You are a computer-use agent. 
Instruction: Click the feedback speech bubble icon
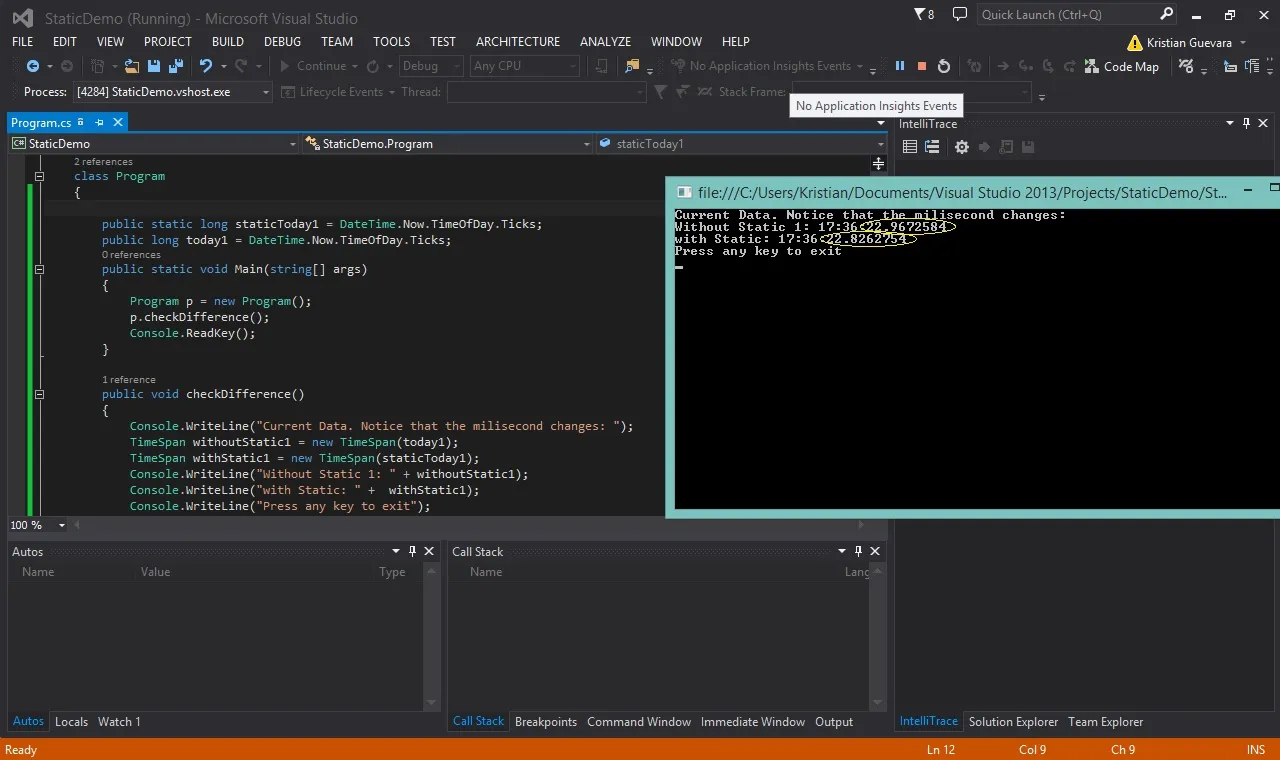960,14
